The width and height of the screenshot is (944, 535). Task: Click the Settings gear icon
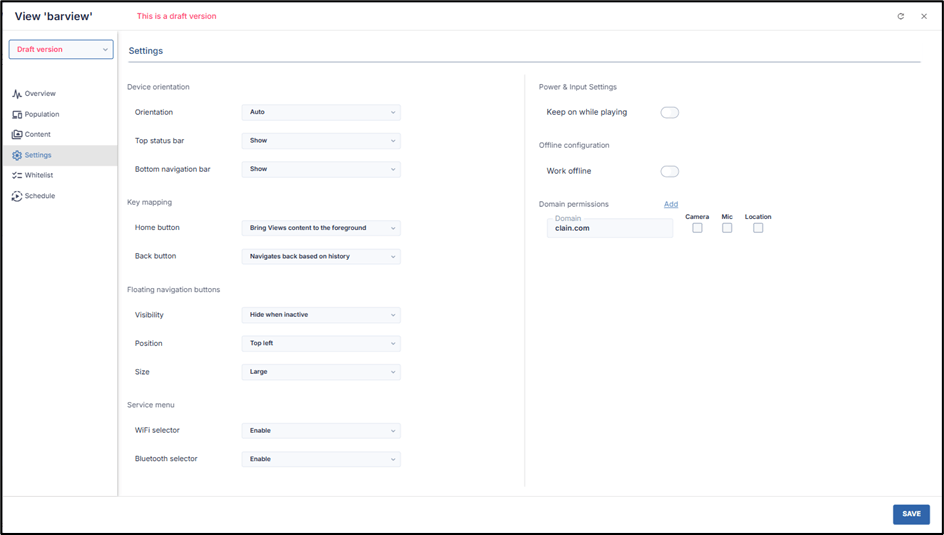(x=17, y=156)
